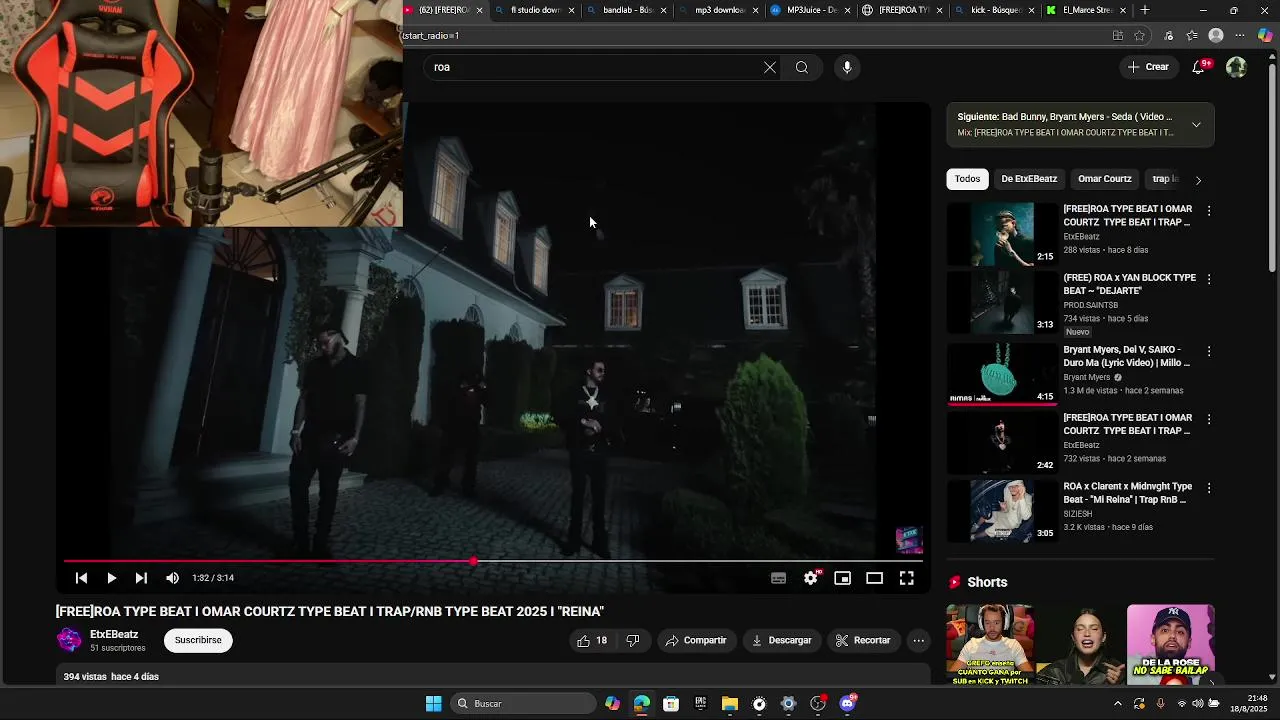Like the video with 18 likes
Image resolution: width=1280 pixels, height=720 pixels.
coord(592,640)
